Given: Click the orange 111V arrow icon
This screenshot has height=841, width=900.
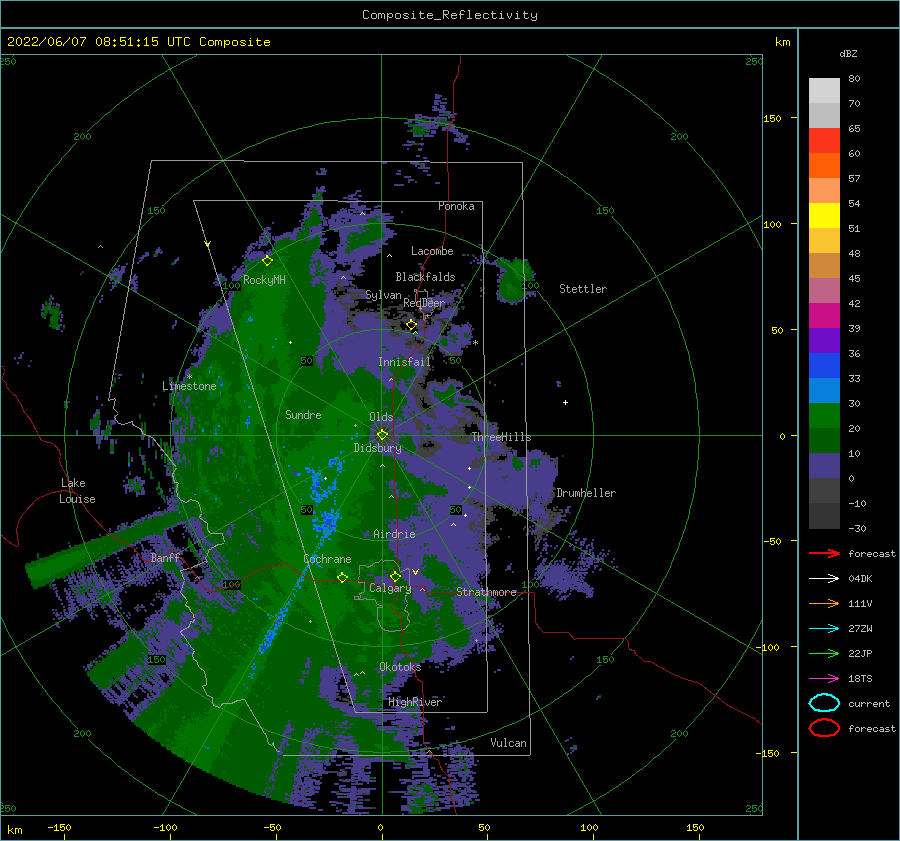Looking at the screenshot, I should point(824,603).
